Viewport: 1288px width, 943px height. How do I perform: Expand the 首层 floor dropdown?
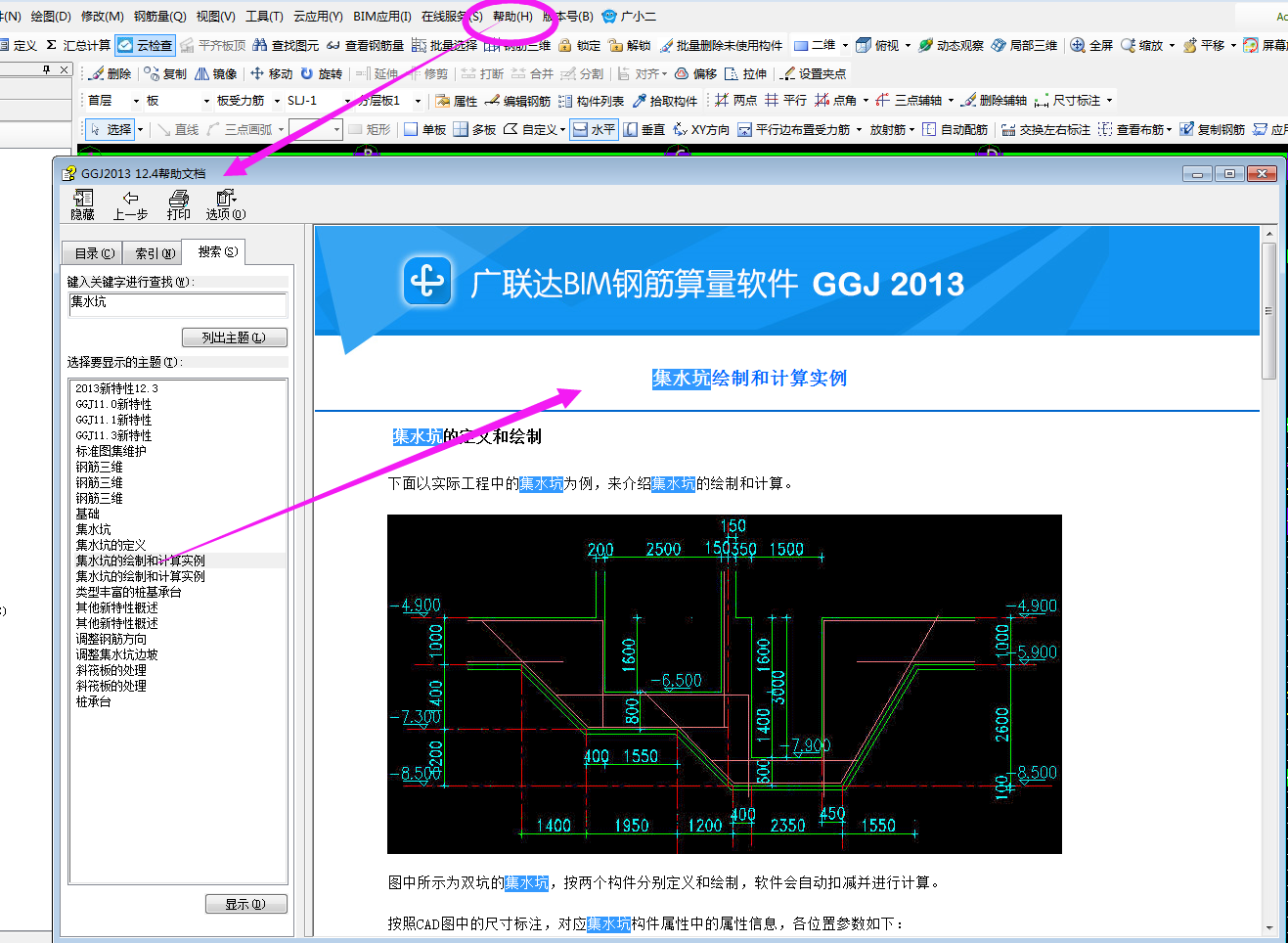(137, 101)
